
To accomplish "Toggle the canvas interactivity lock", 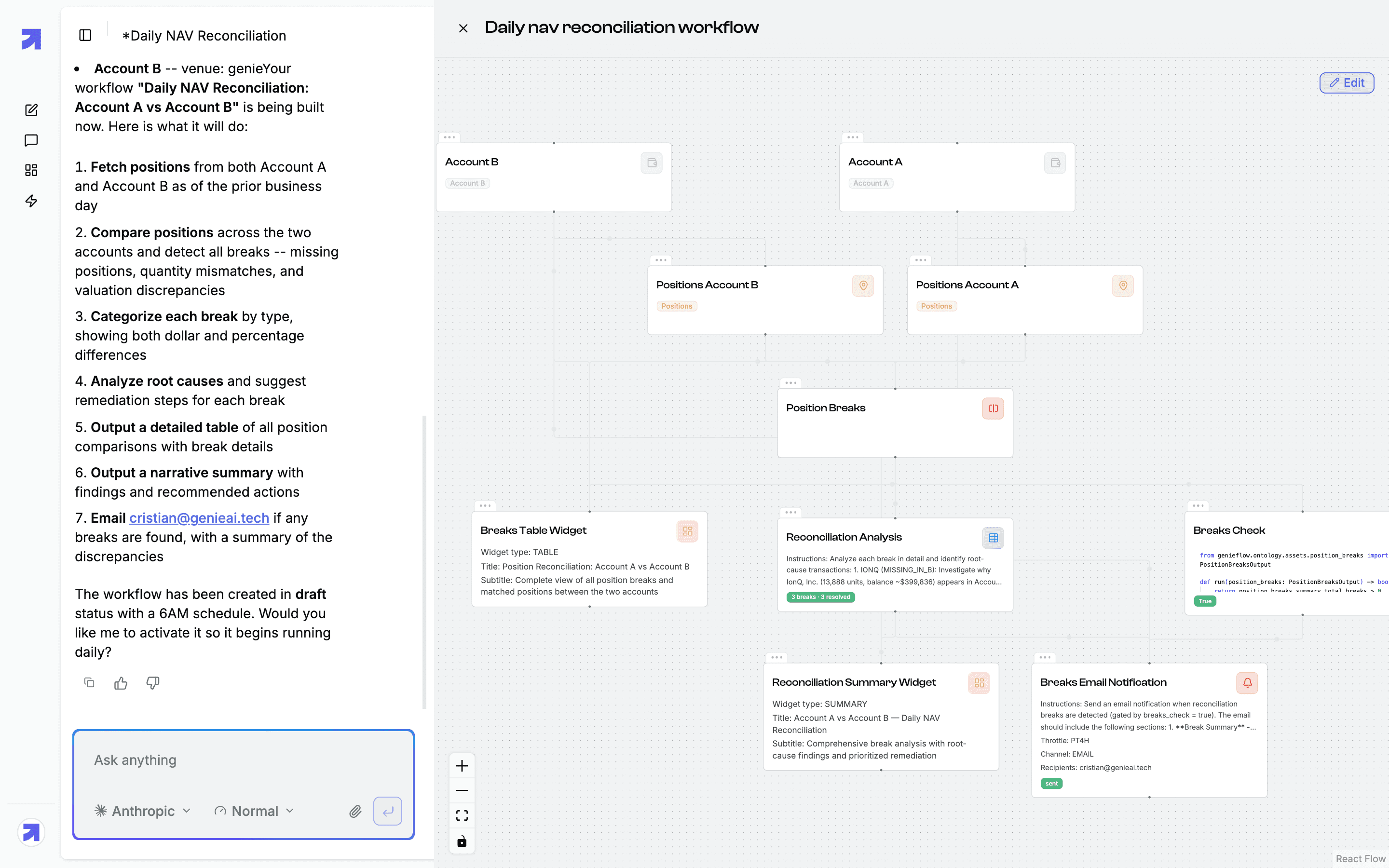I will (462, 841).
